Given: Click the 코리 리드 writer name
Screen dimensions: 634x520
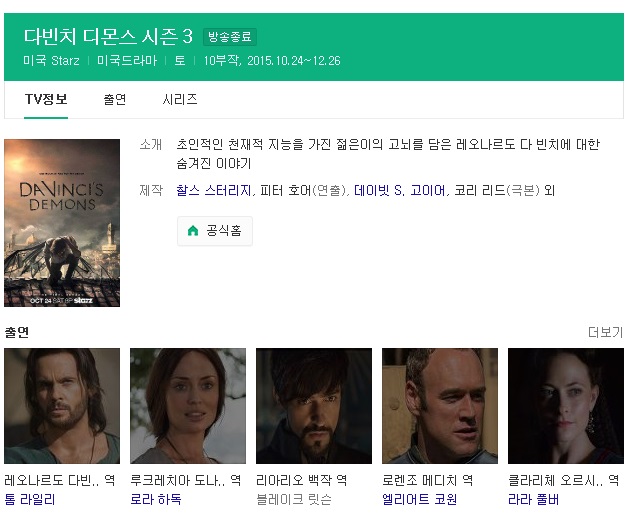Looking at the screenshot, I should pyautogui.click(x=480, y=190).
